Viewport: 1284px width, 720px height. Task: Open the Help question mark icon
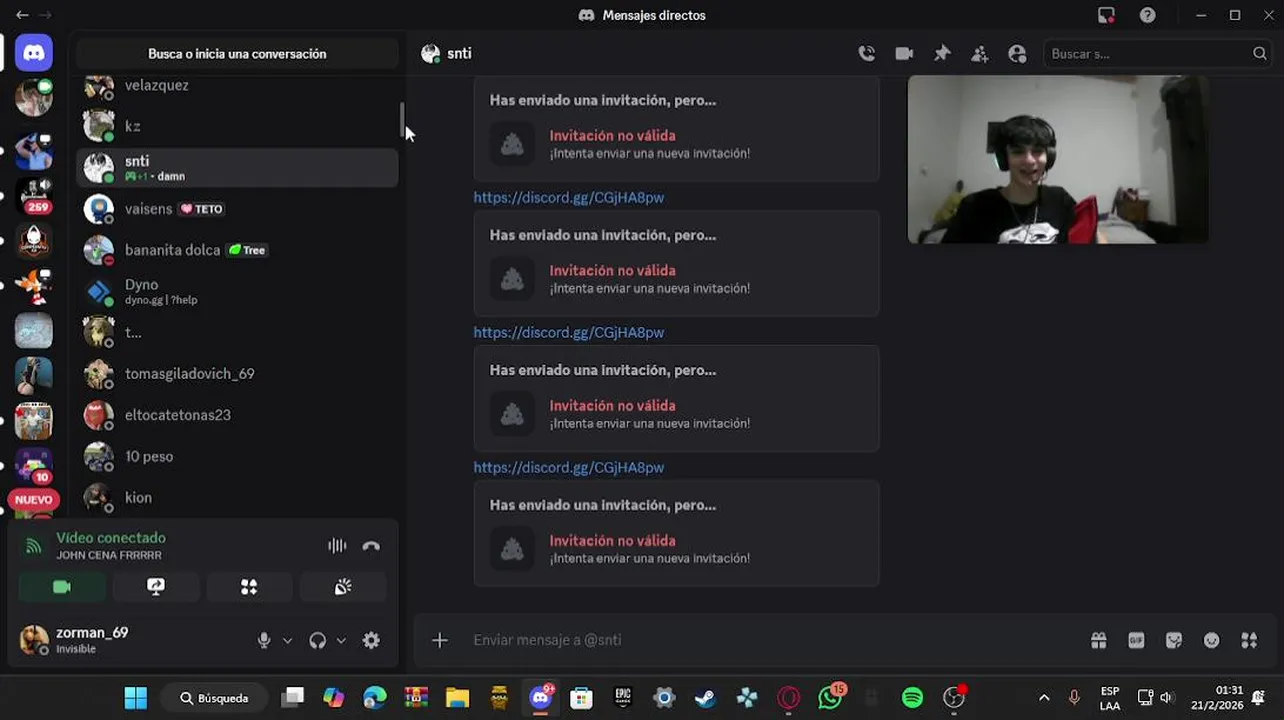1148,15
